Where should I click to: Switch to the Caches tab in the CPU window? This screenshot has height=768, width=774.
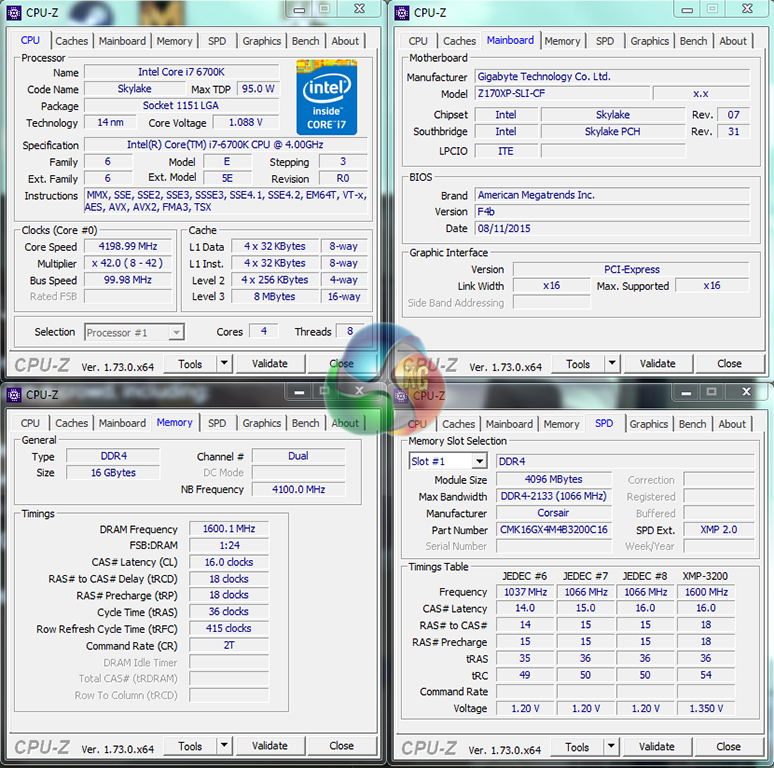coord(72,41)
